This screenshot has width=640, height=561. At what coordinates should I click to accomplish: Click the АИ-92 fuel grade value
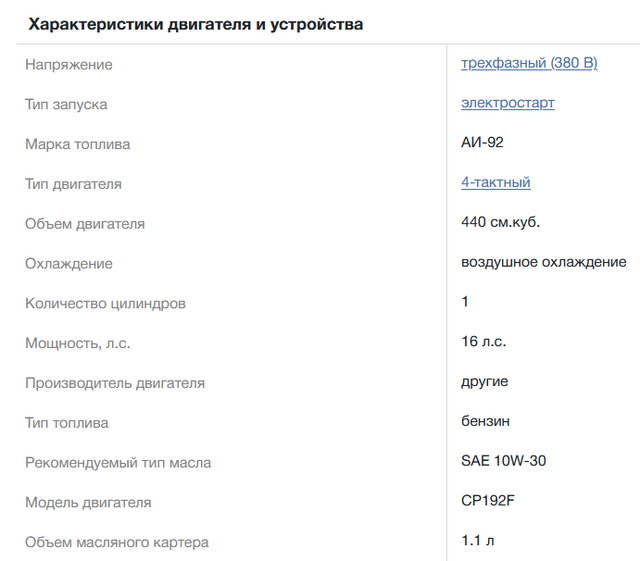(x=482, y=142)
